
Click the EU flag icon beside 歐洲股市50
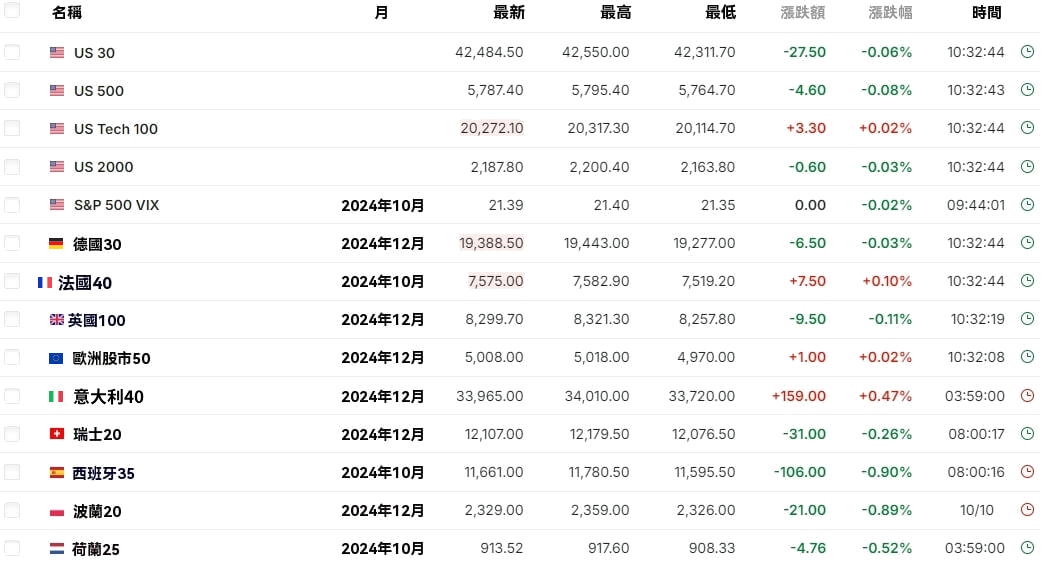coord(57,358)
